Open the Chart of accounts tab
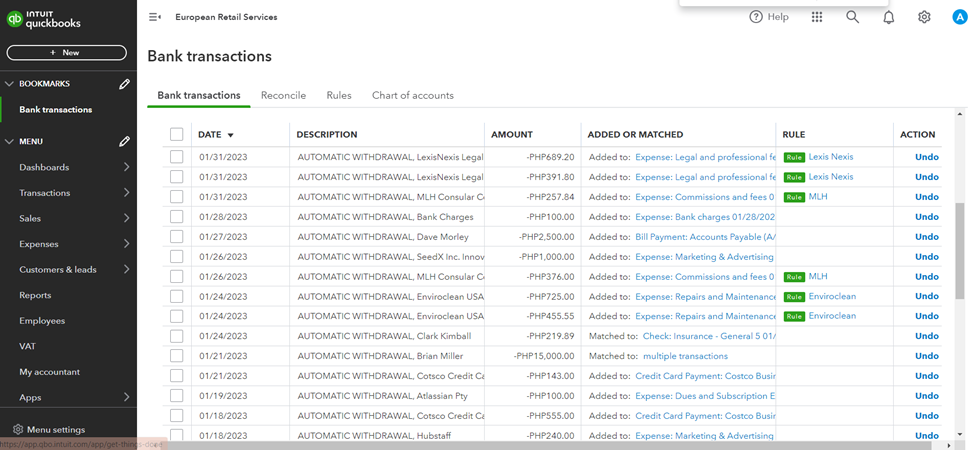 pyautogui.click(x=412, y=95)
